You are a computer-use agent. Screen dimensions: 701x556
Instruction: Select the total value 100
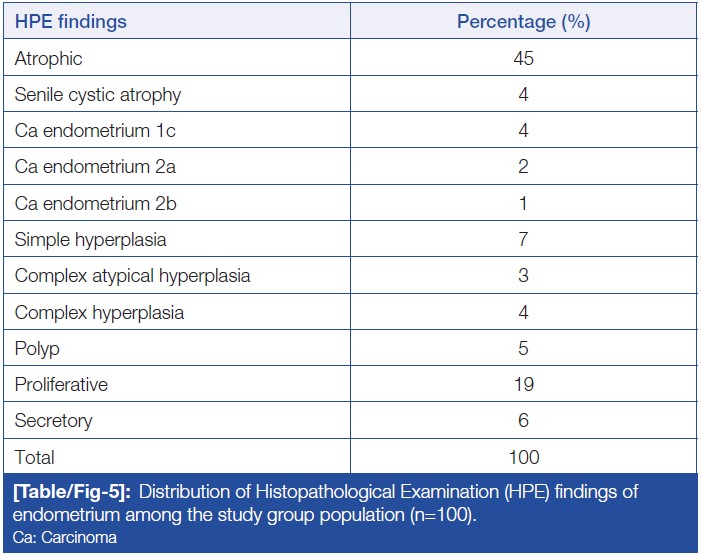[523, 457]
